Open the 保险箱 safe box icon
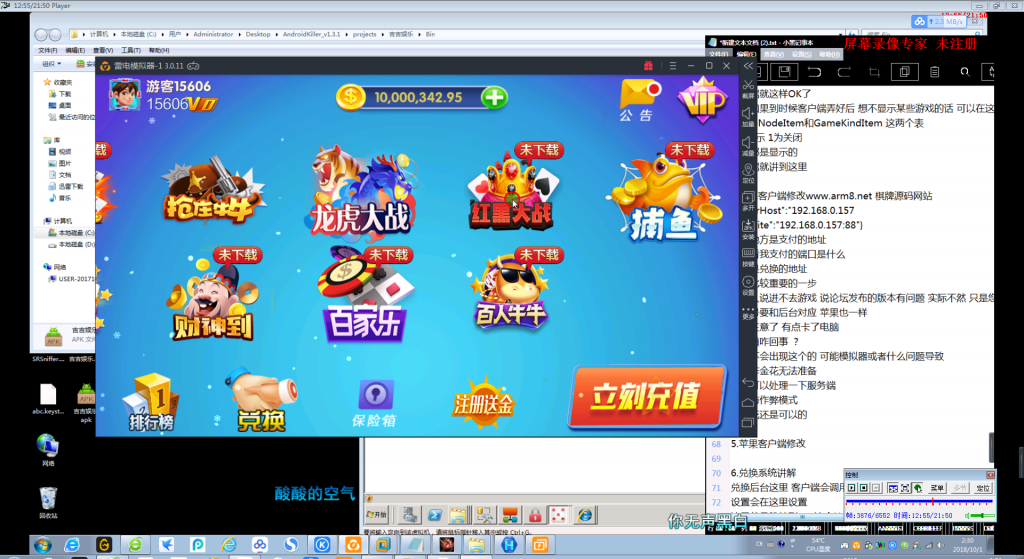The width and height of the screenshot is (1024, 559). click(374, 401)
